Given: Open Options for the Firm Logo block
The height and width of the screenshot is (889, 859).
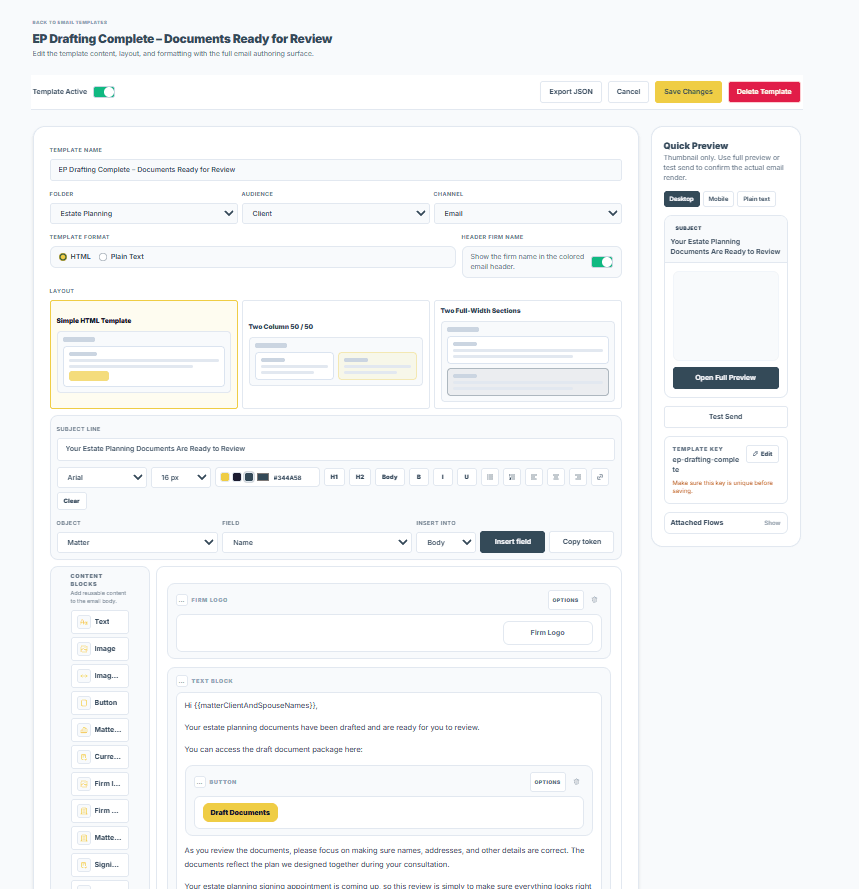Looking at the screenshot, I should coord(566,600).
